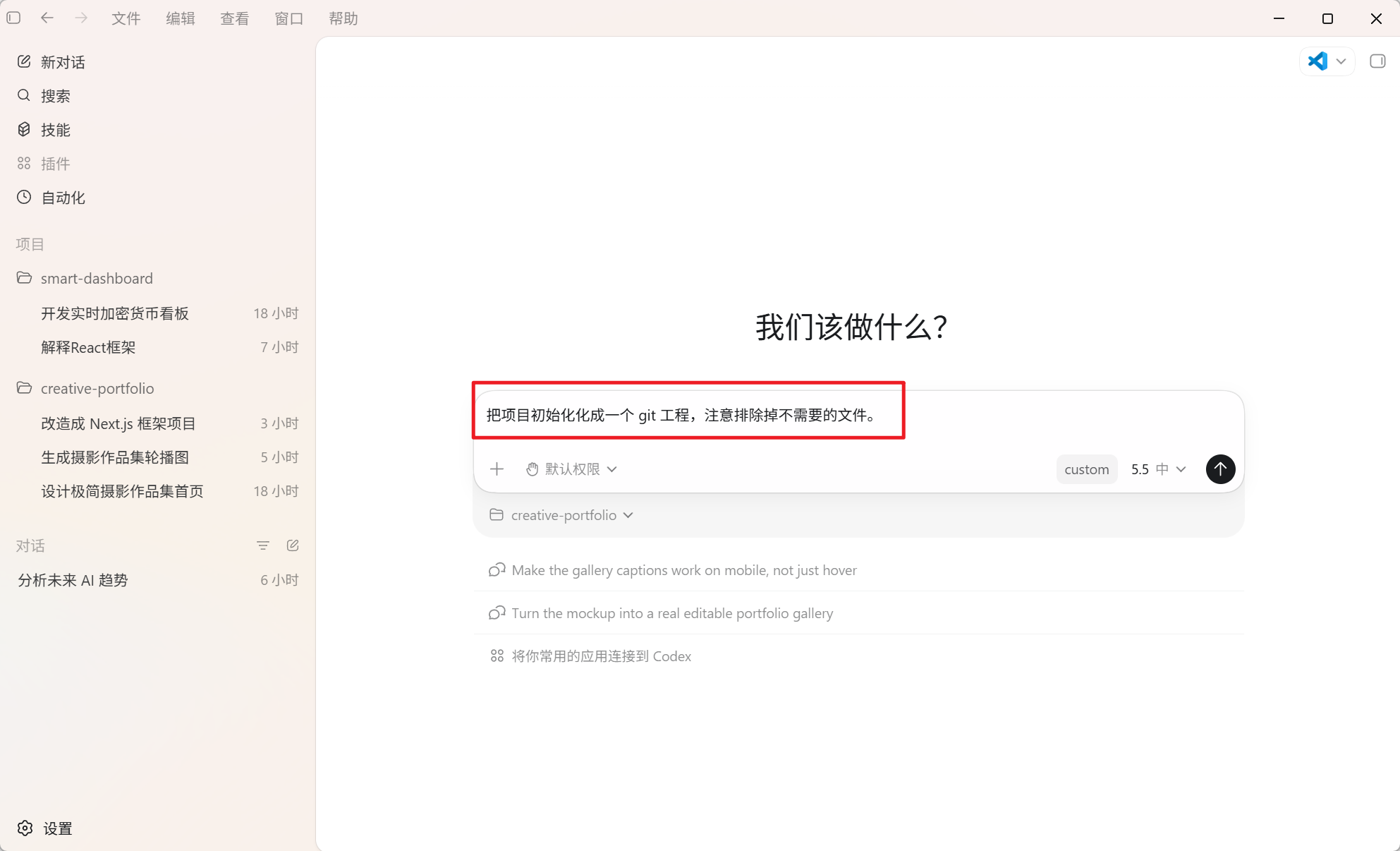1400x851 pixels.
Task: Open conversation 分析未来 AI 趋势
Action: click(158, 580)
